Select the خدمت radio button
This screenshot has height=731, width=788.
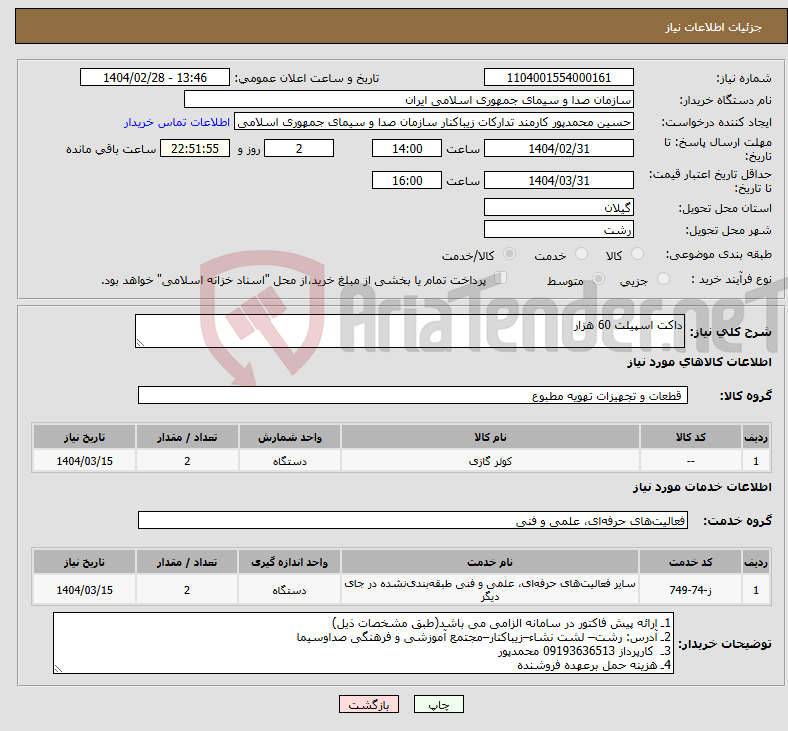click(x=581, y=254)
